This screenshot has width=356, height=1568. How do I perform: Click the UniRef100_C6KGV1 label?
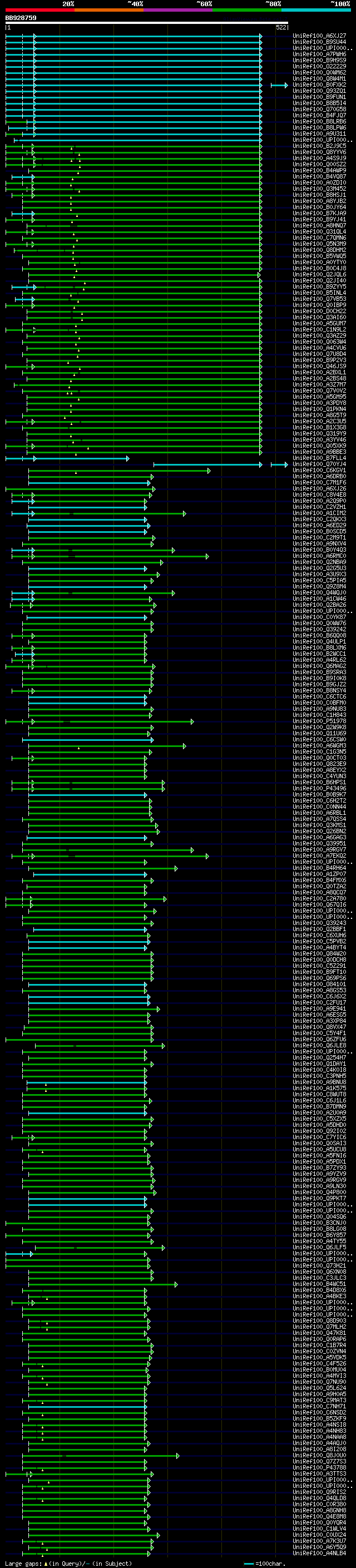tap(319, 471)
